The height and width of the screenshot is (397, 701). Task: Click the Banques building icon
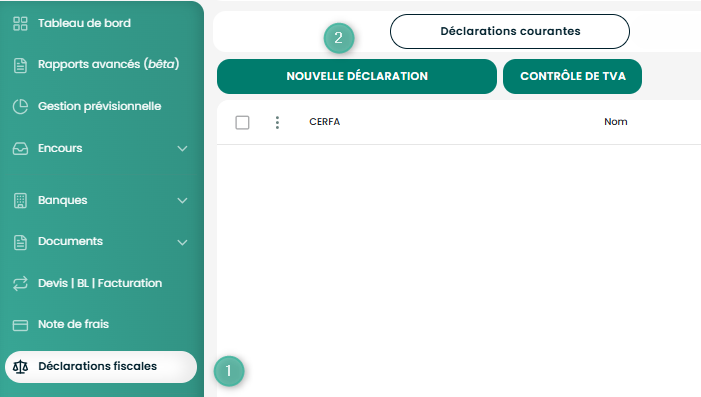(x=20, y=201)
